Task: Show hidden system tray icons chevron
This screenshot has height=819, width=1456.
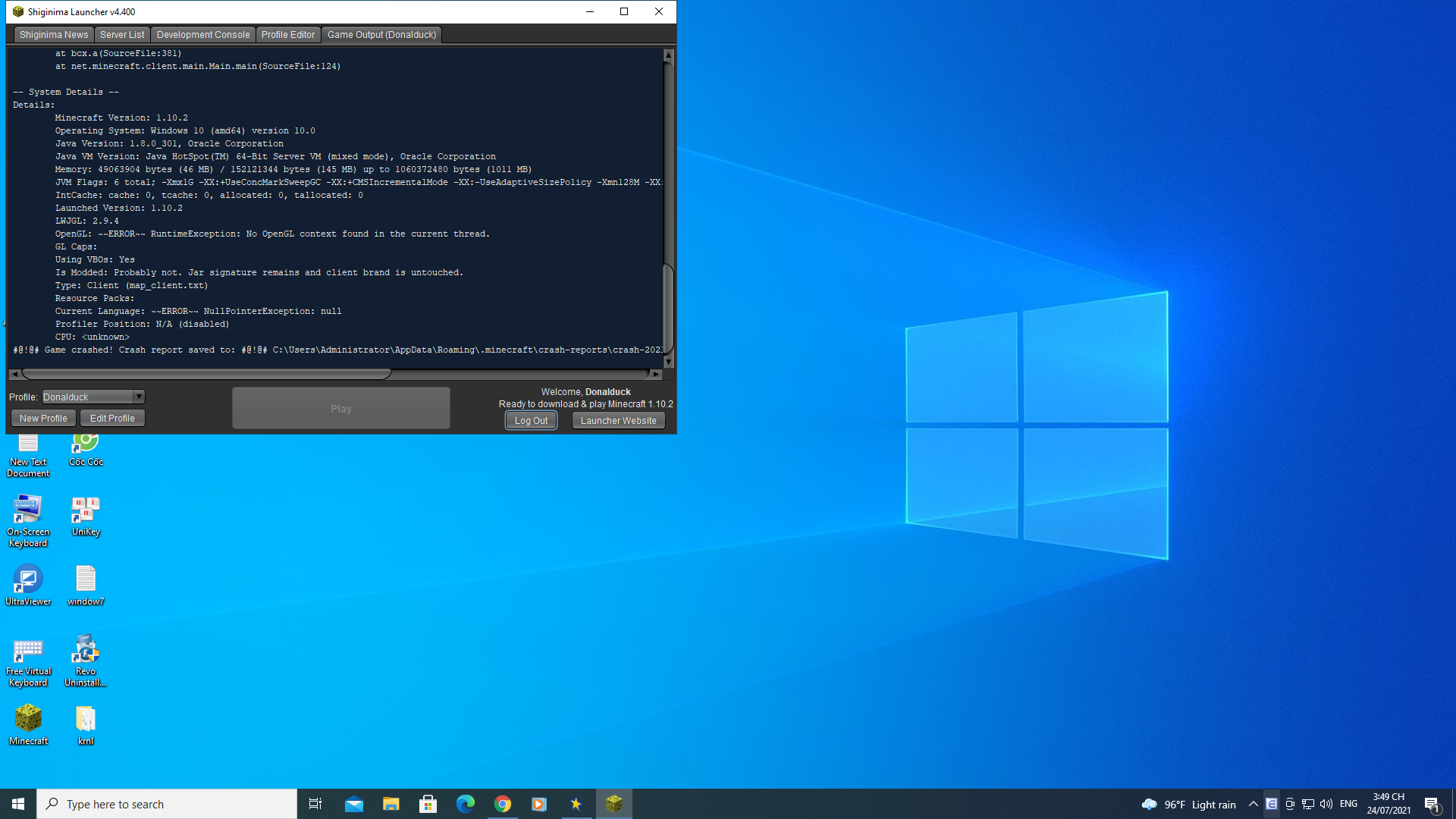Action: coord(1254,804)
